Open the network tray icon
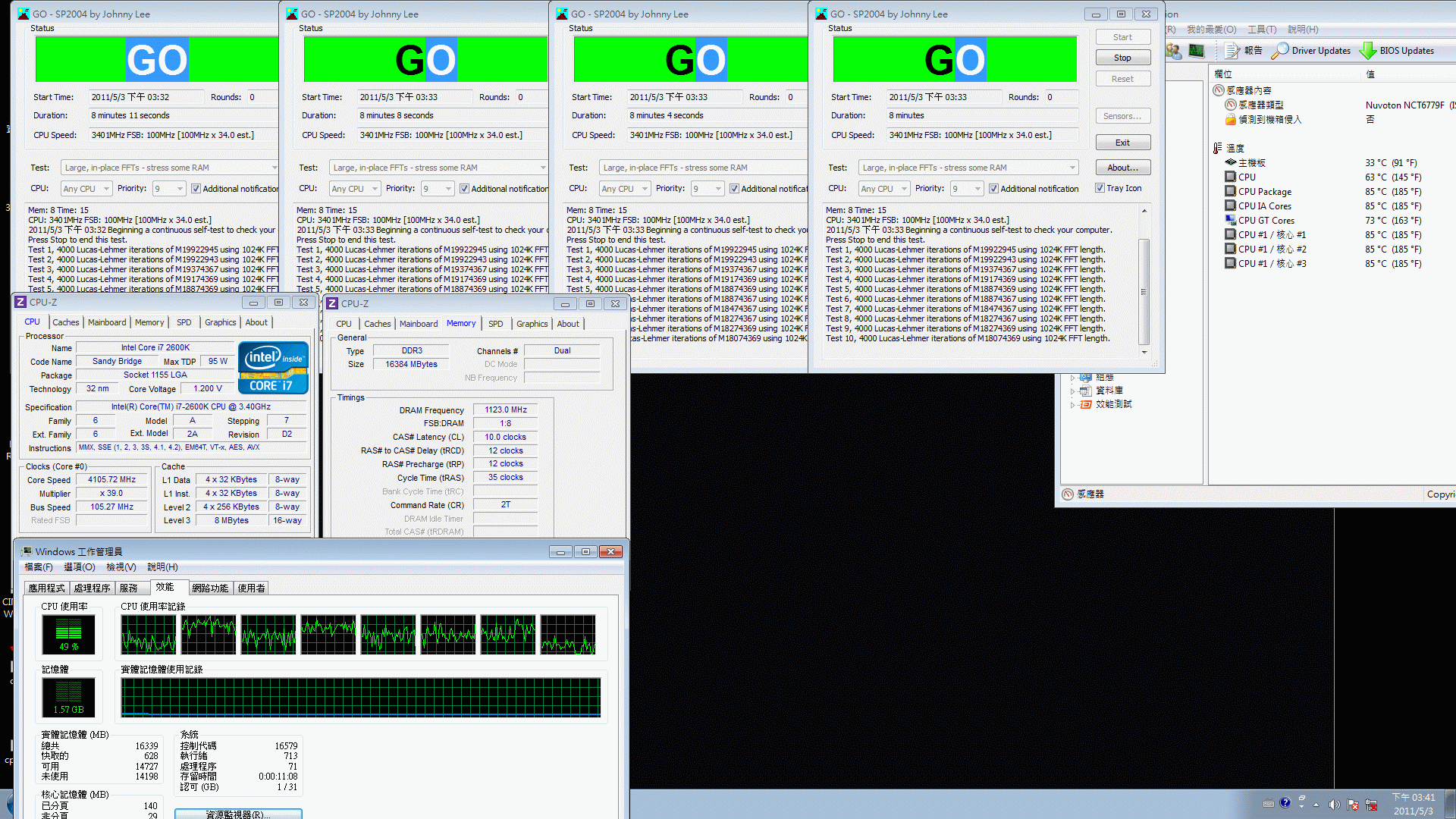Screen dimensions: 1456x819 point(1371,804)
